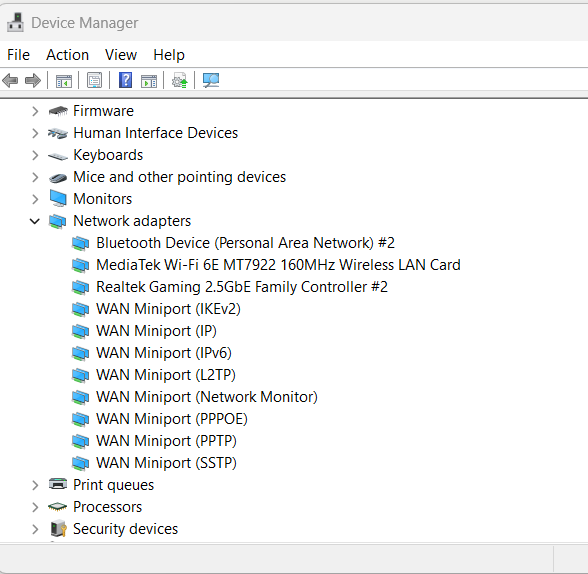Open the File menu

[x=18, y=55]
